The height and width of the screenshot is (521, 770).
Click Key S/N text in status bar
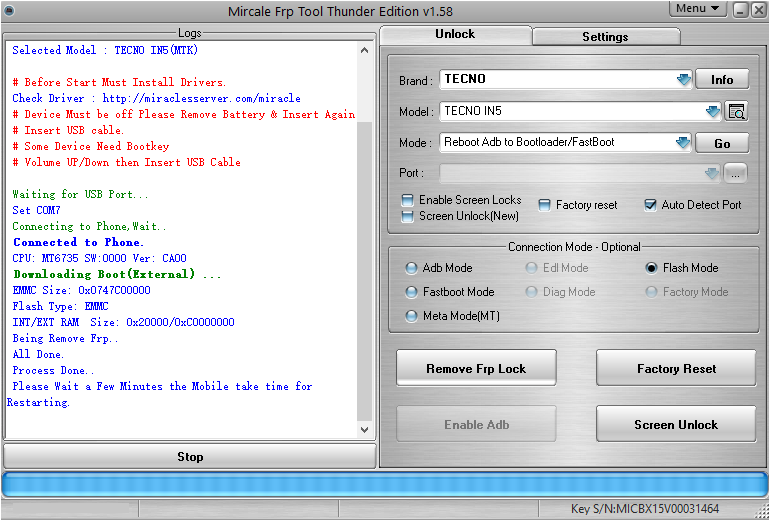pos(645,509)
